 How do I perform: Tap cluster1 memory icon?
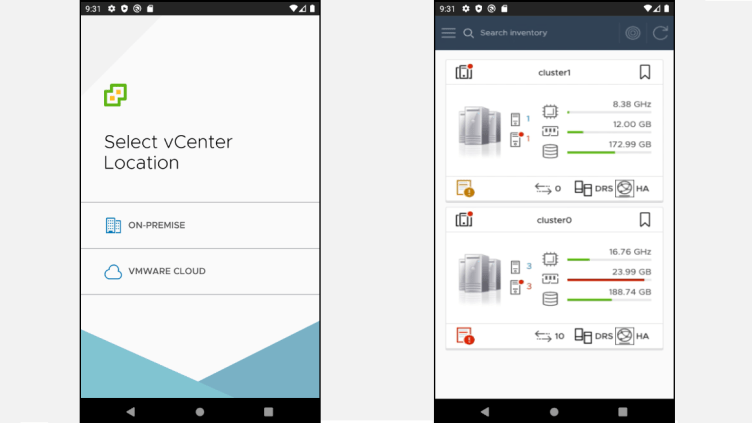tap(550, 131)
